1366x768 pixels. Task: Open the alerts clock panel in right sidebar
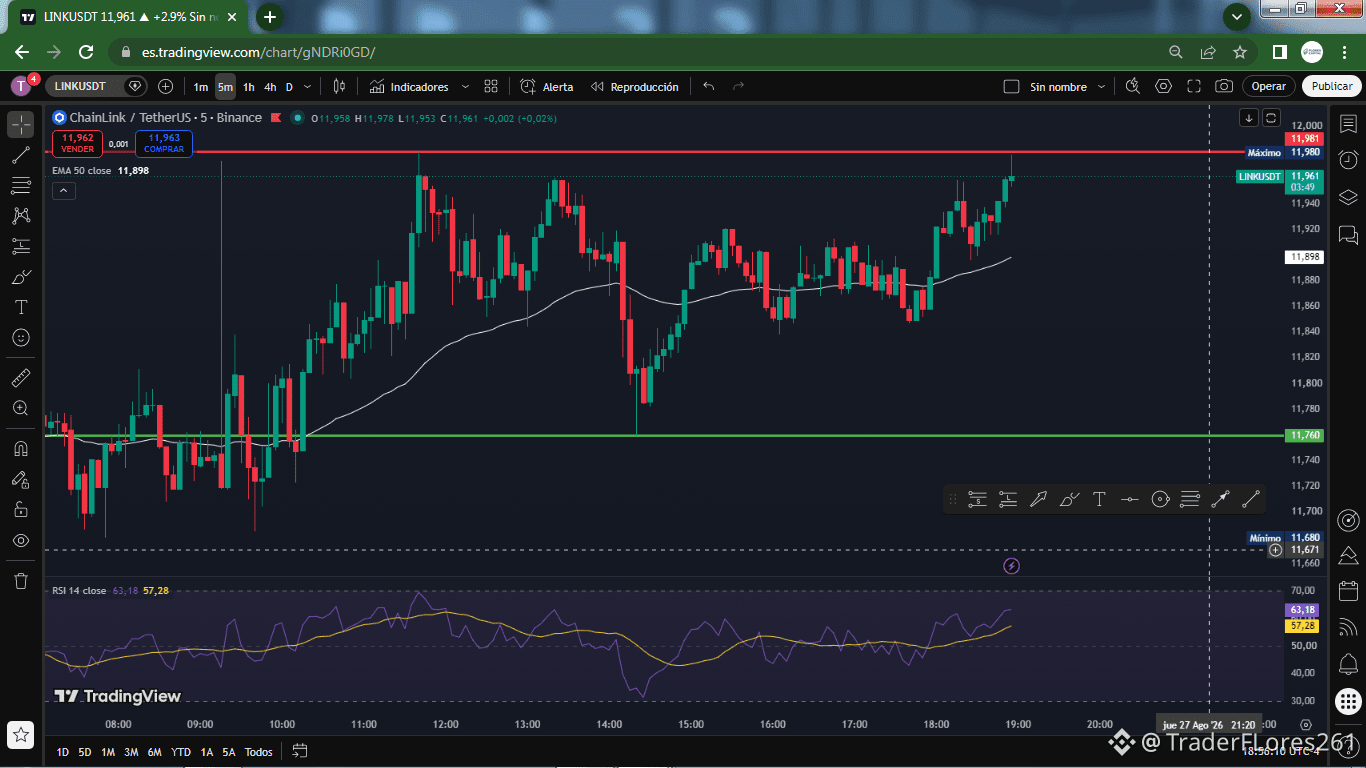[1348, 160]
